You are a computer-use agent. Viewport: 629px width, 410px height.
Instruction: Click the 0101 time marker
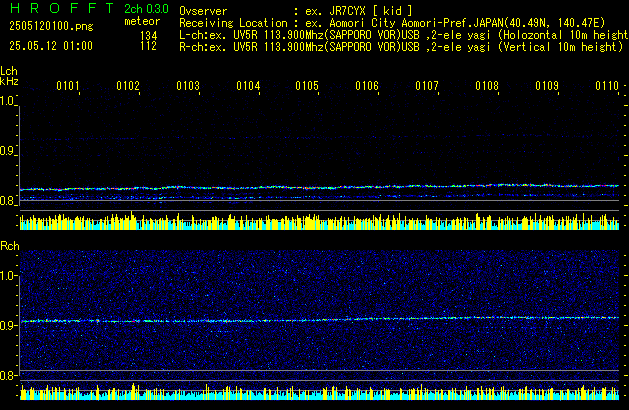pos(68,86)
